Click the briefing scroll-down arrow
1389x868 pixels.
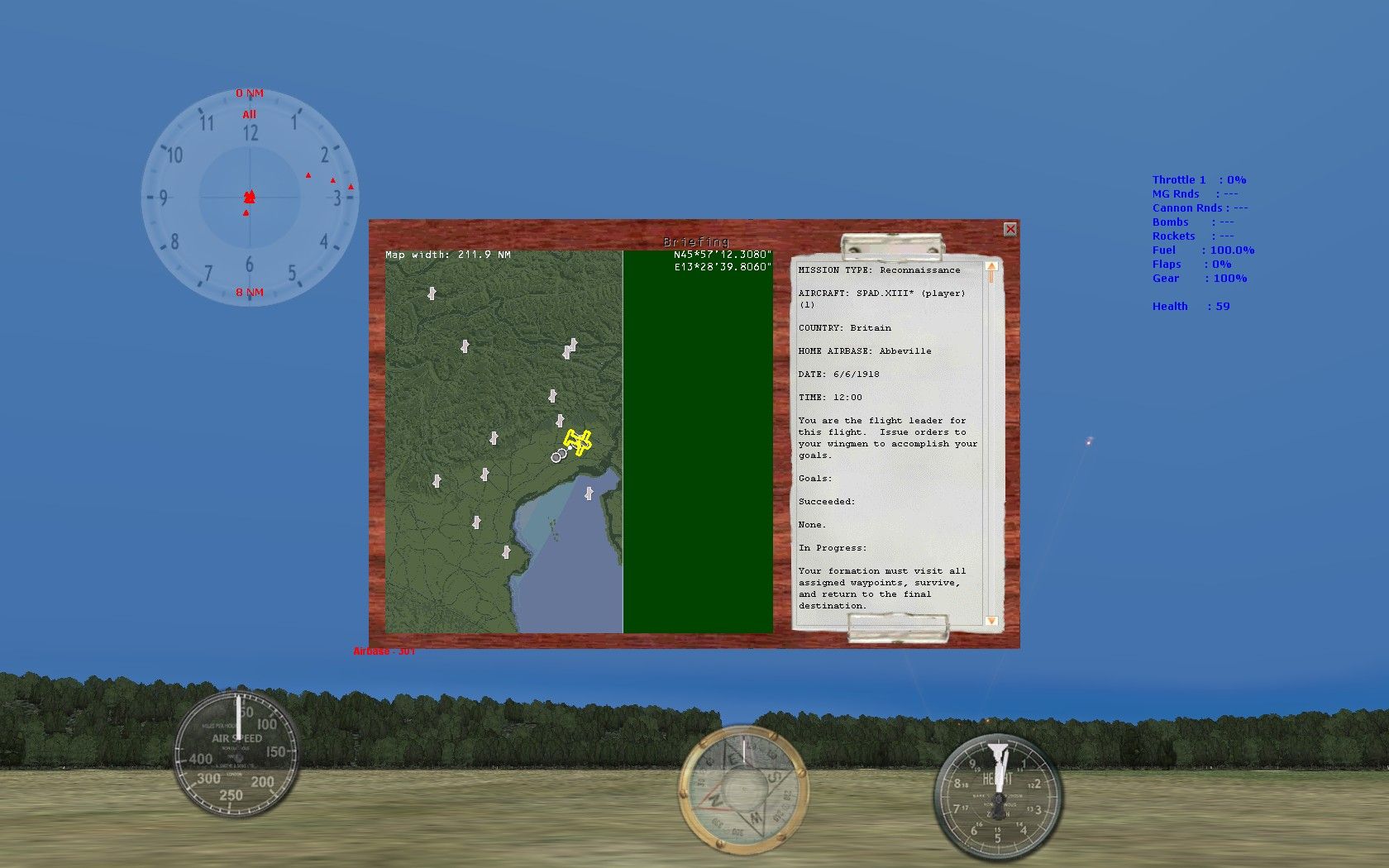pyautogui.click(x=991, y=620)
